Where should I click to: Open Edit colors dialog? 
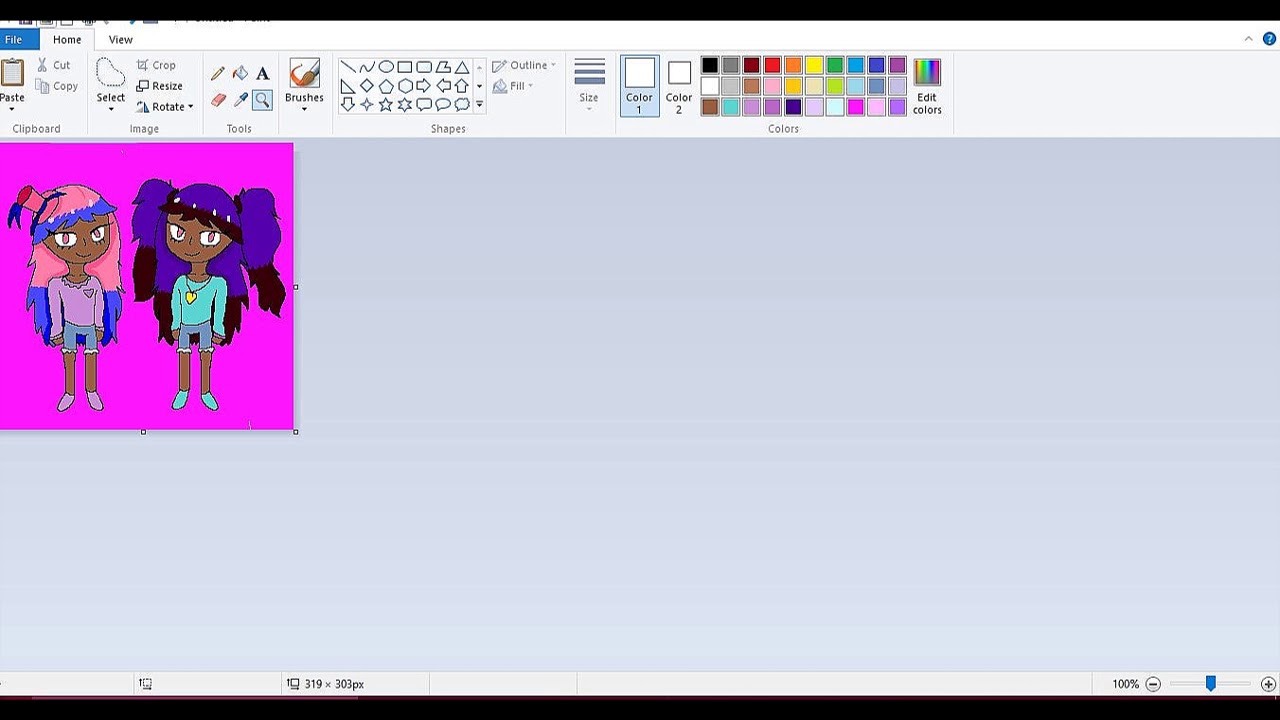coord(927,85)
